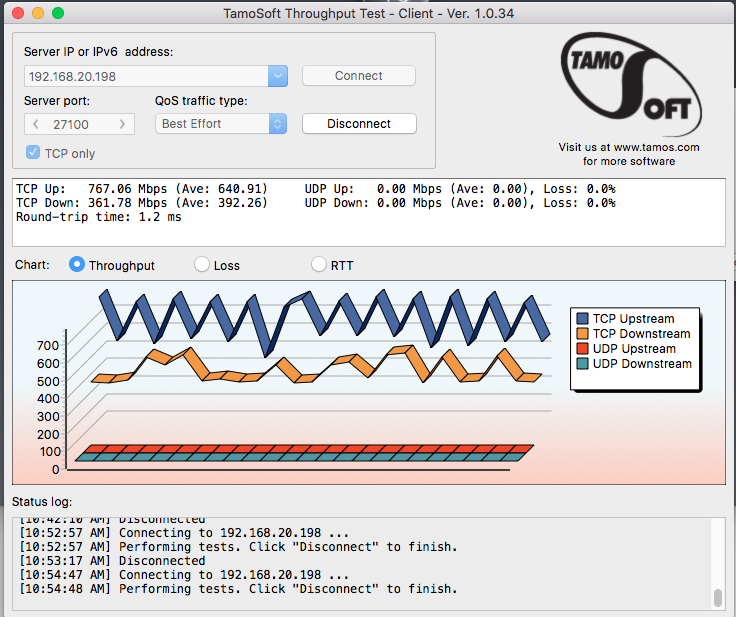The height and width of the screenshot is (617, 736).
Task: Click the 700 axis label on the chart
Action: point(48,346)
